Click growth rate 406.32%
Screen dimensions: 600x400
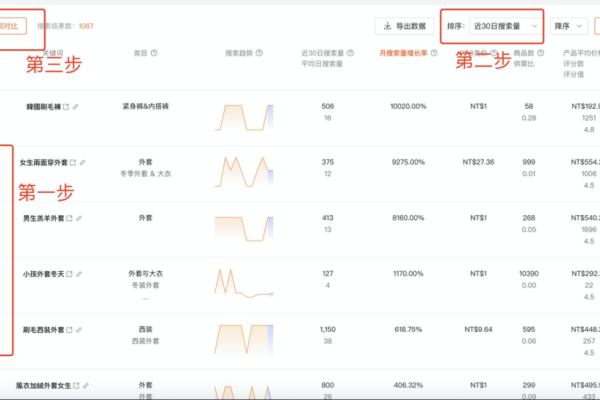(x=408, y=385)
